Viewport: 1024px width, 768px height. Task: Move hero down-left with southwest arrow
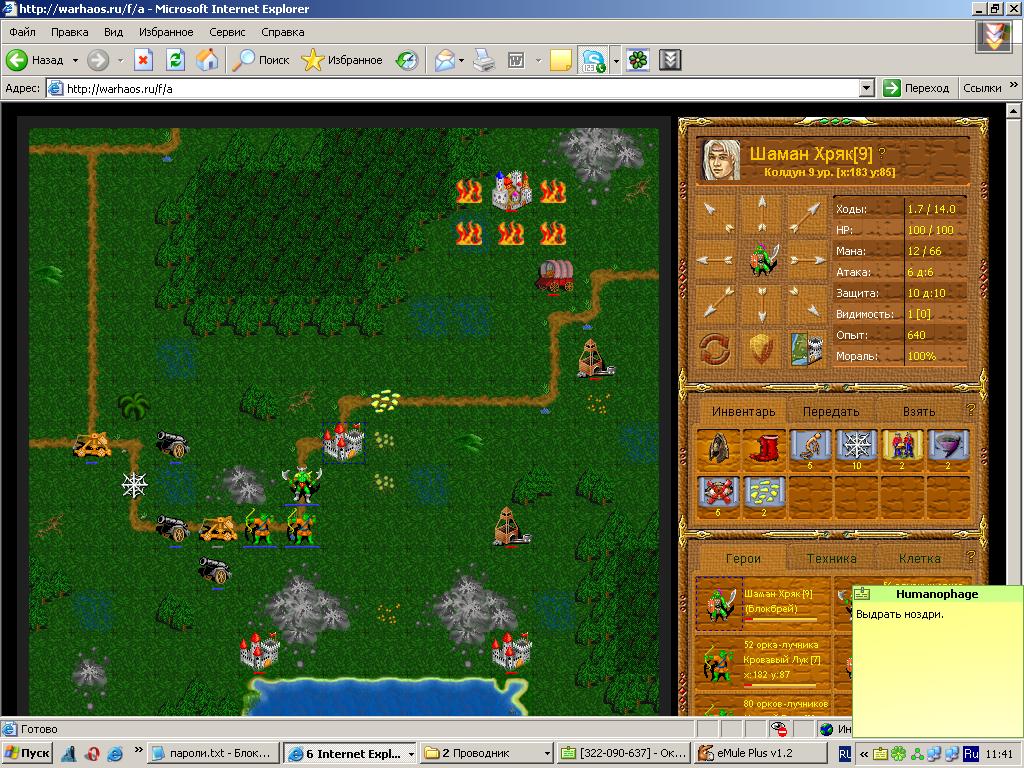point(717,304)
